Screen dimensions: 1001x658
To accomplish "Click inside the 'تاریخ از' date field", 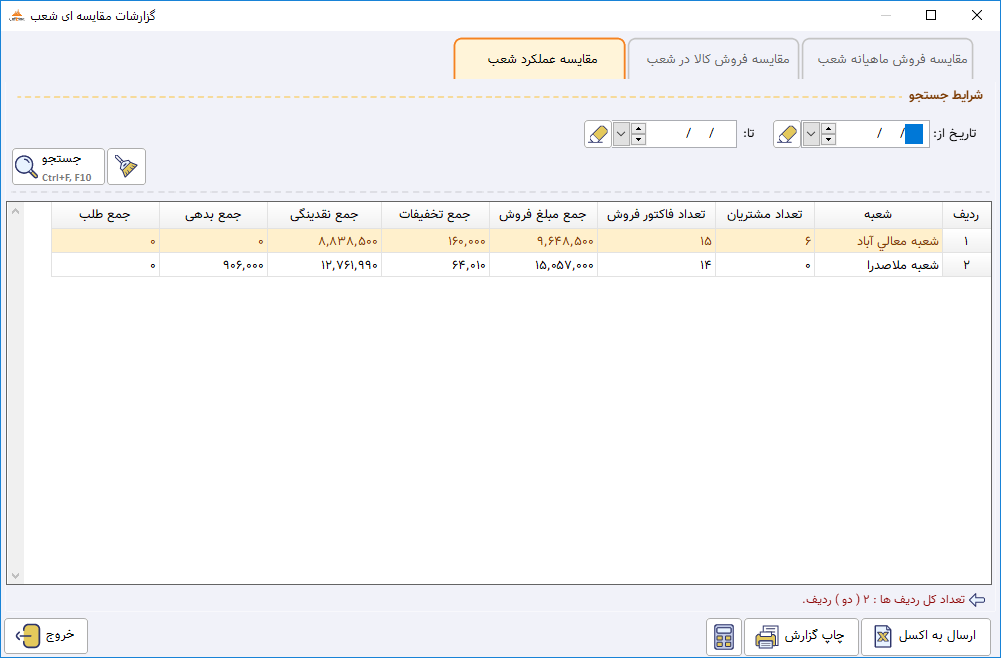I will [x=882, y=134].
